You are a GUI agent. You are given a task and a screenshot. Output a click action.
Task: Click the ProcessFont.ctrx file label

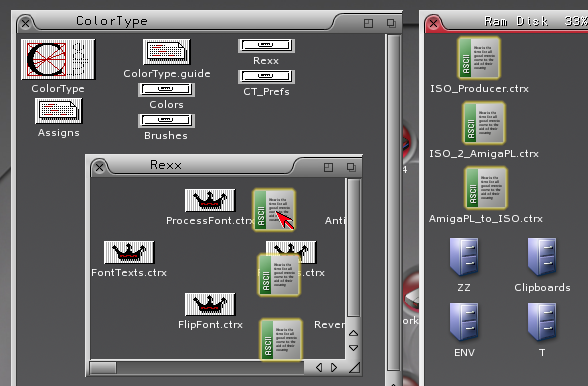coord(210,221)
